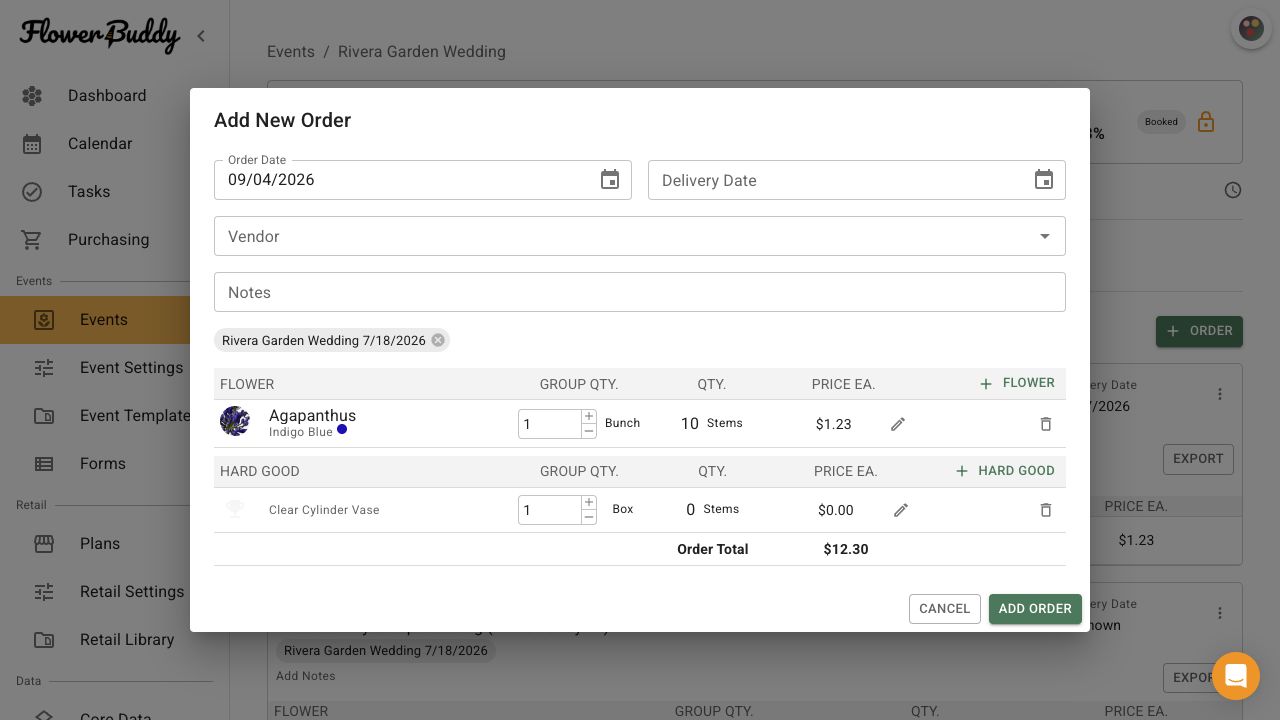
Task: Open the Order Date calendar picker
Action: [x=610, y=180]
